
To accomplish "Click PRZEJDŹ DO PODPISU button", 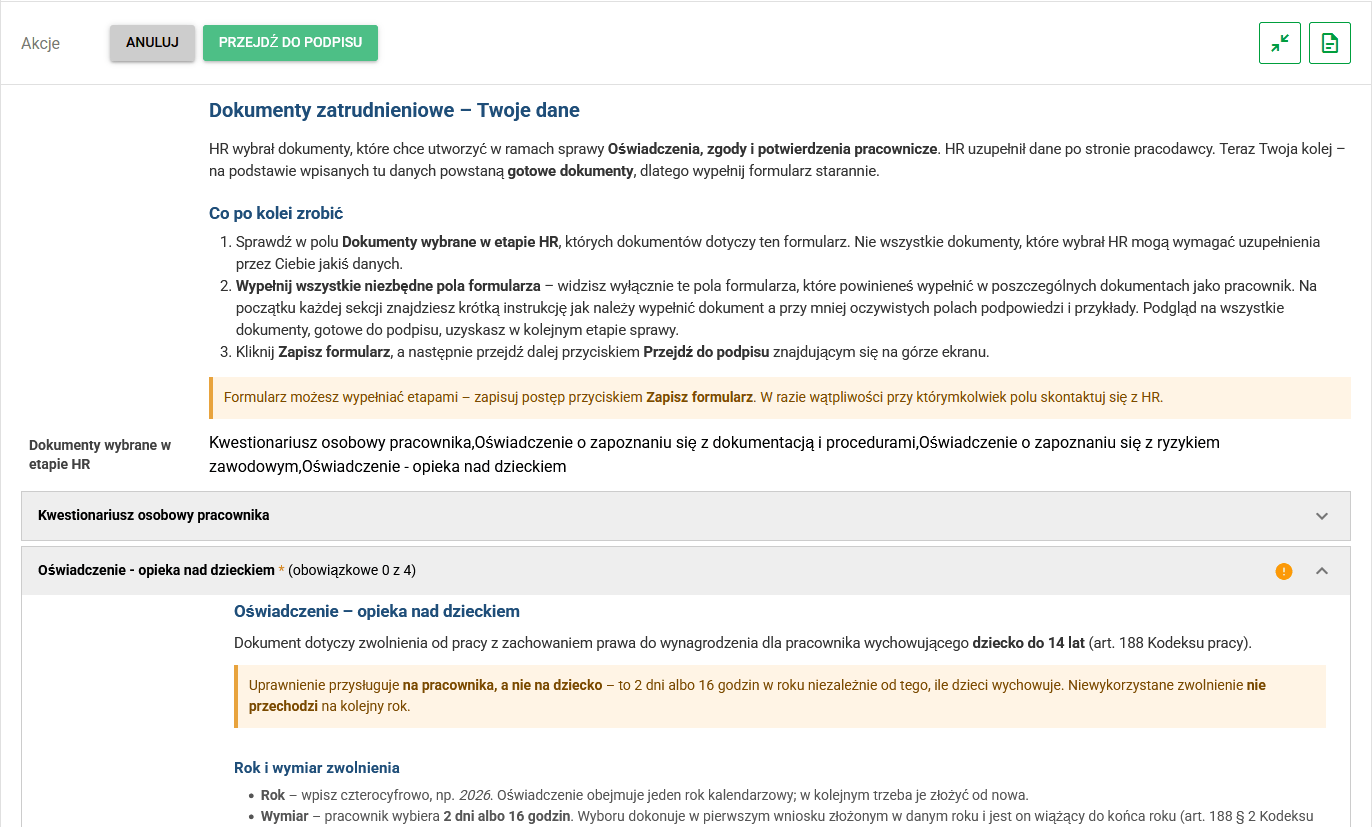I will click(290, 43).
